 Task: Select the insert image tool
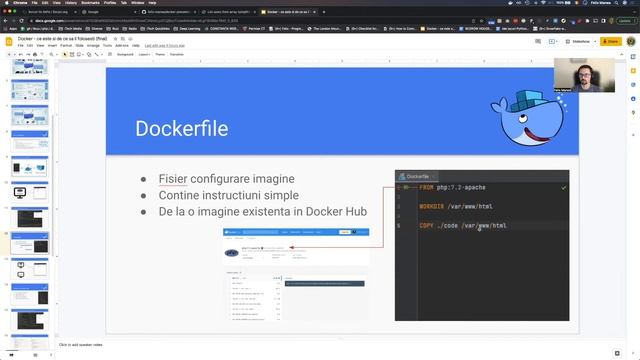click(x=79, y=54)
